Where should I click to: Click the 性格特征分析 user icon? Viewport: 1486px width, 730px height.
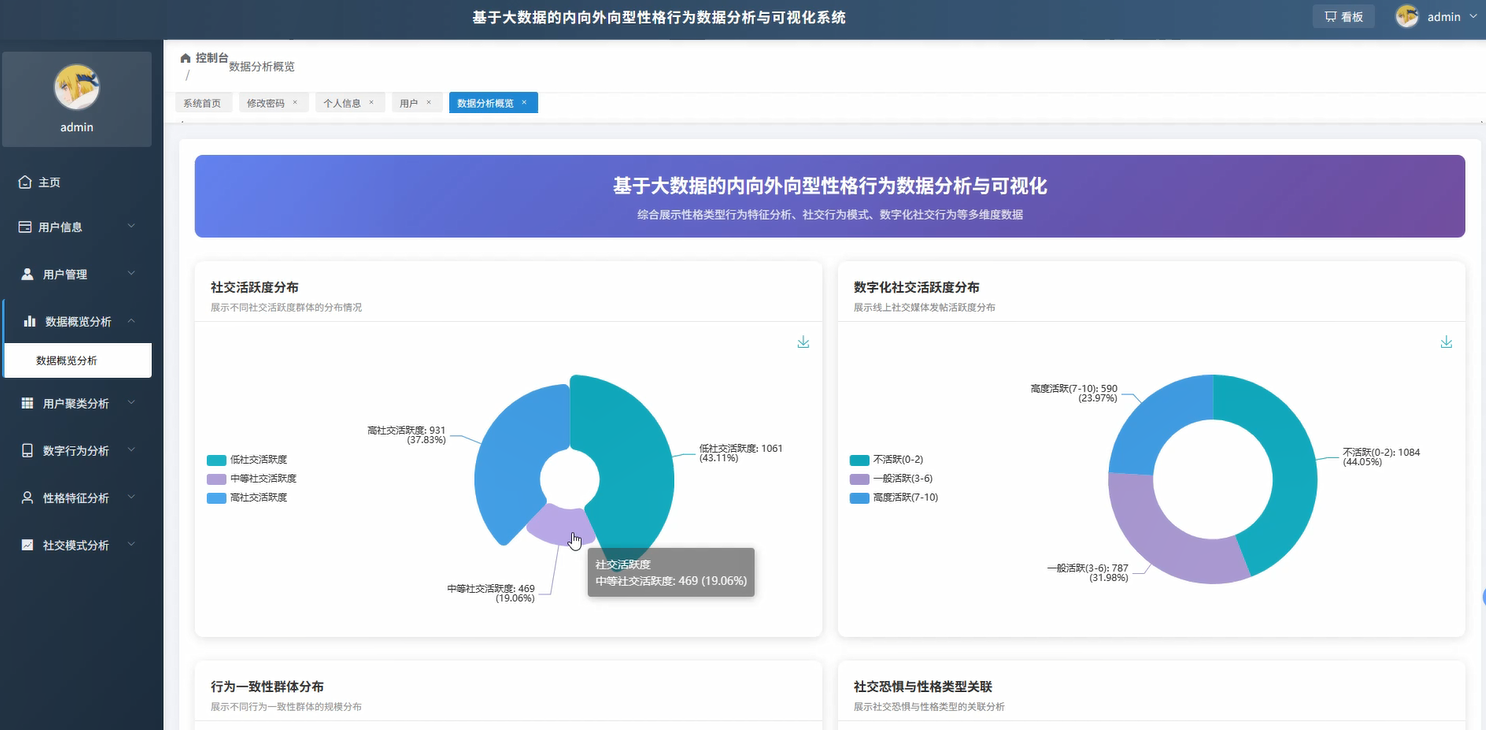click(28, 498)
